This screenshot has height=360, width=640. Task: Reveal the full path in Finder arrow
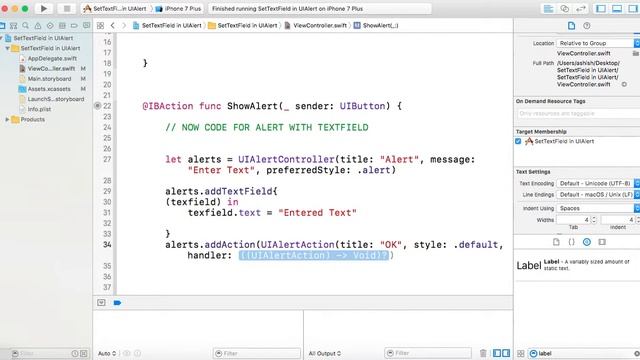624,84
